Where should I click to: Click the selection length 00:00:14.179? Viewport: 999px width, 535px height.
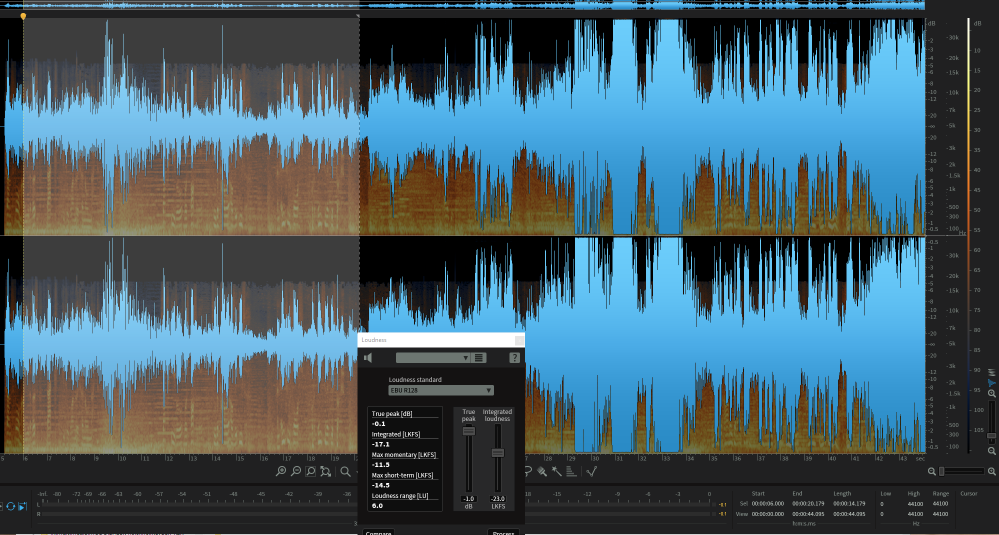pyautogui.click(x=849, y=504)
